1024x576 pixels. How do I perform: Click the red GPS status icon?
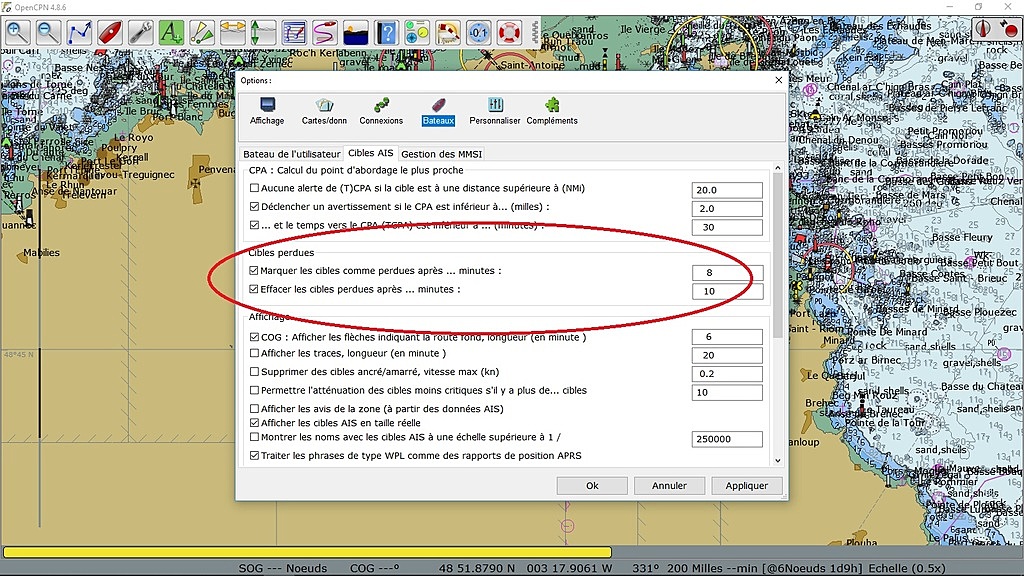click(1010, 29)
